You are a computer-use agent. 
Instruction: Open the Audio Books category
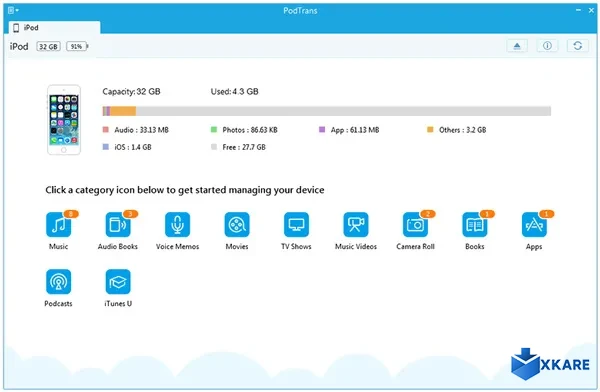tap(118, 225)
